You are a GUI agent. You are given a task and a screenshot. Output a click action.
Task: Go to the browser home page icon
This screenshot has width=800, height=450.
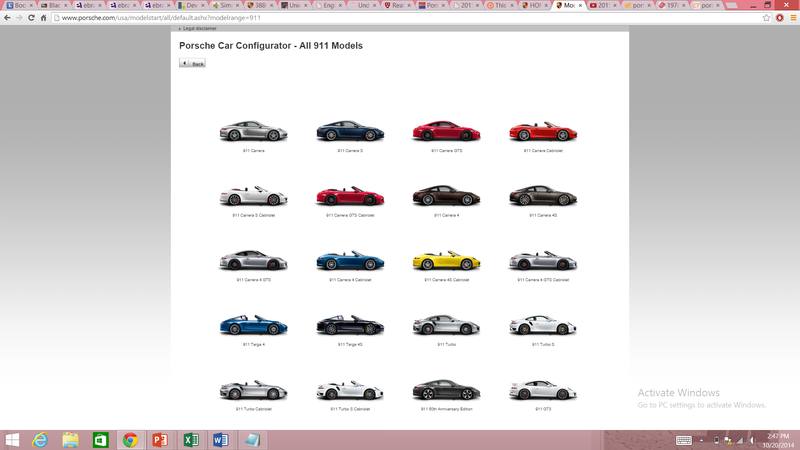click(43, 17)
